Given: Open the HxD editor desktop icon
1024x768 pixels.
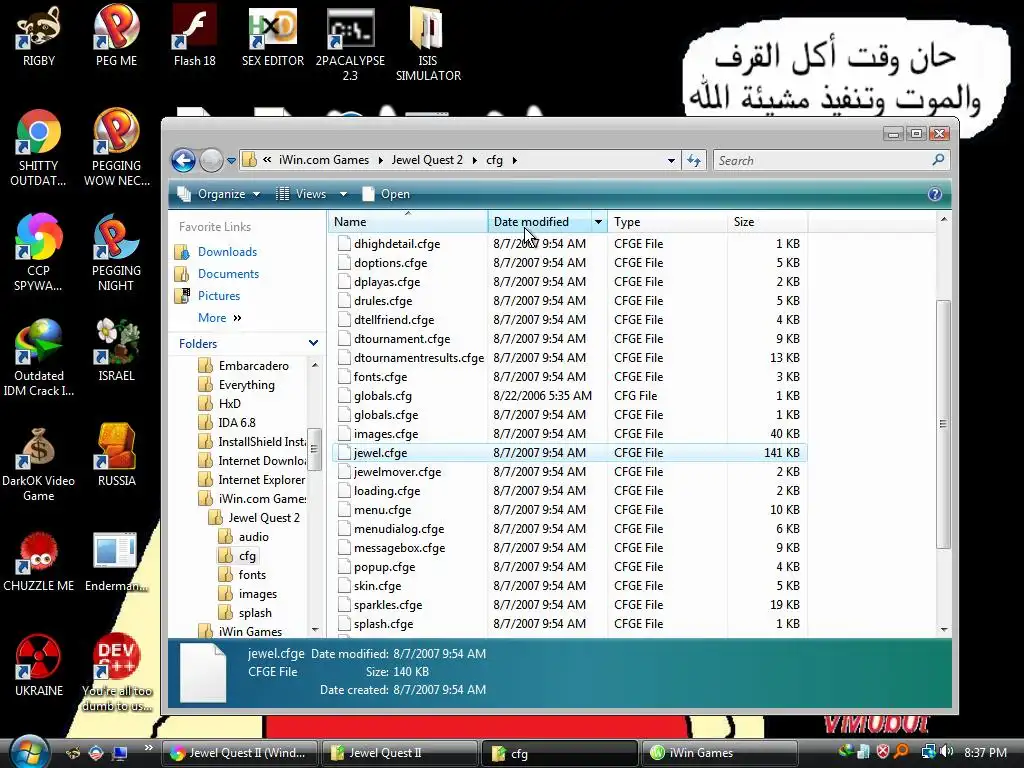Looking at the screenshot, I should pos(273,35).
